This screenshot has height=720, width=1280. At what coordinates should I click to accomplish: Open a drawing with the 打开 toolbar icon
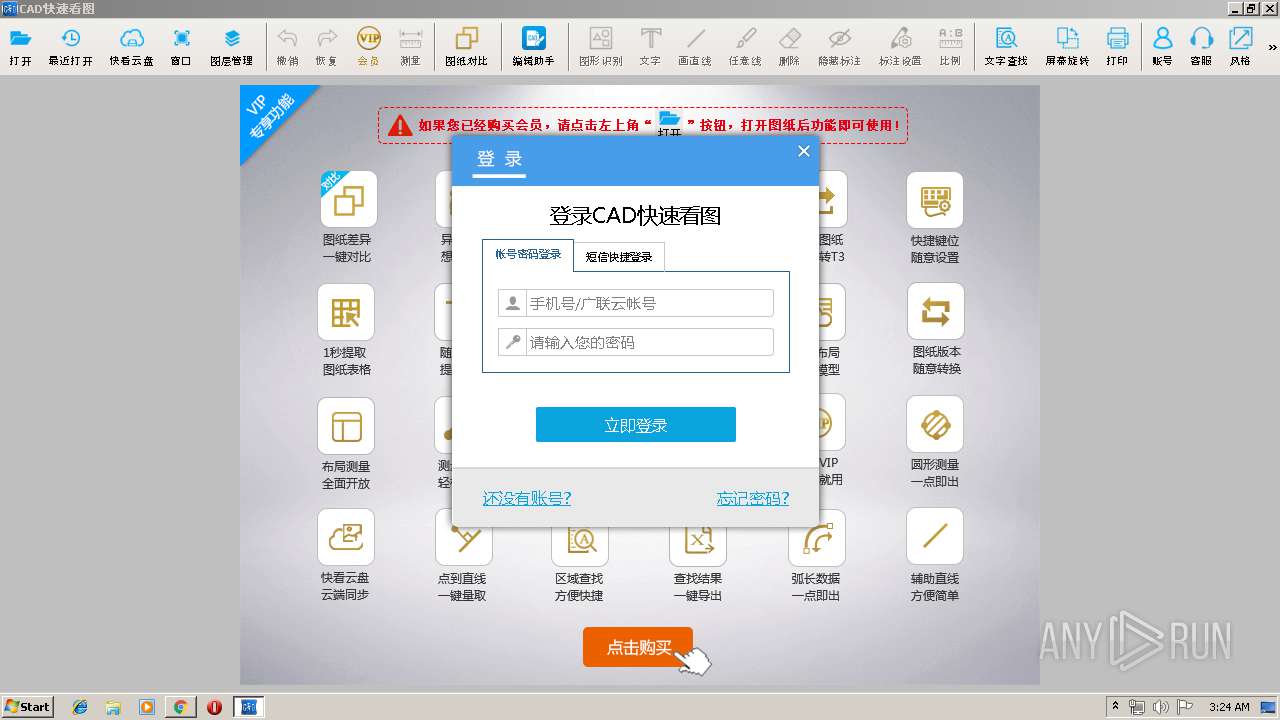pos(20,47)
